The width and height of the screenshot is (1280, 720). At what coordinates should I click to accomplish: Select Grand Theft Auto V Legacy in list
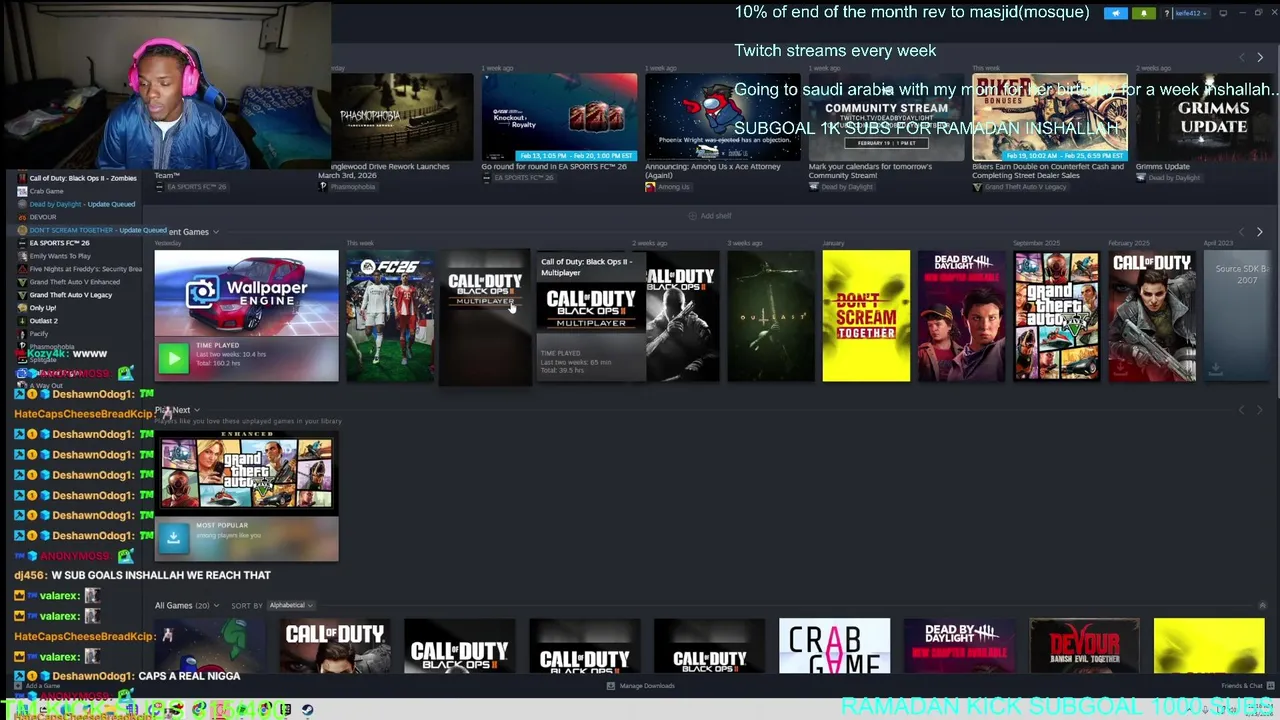[65, 295]
